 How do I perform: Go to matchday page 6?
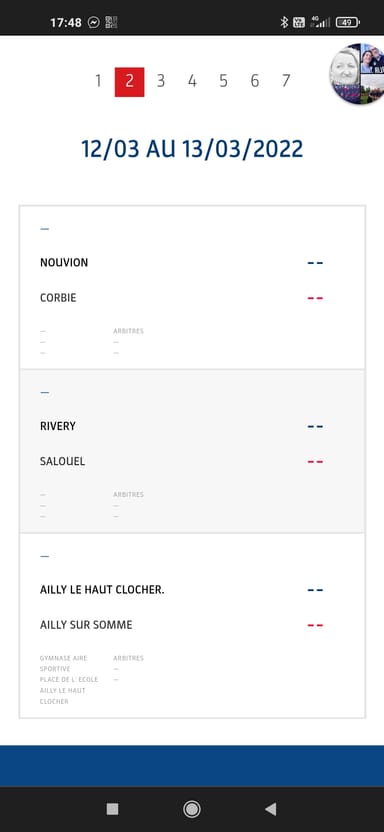coord(255,81)
